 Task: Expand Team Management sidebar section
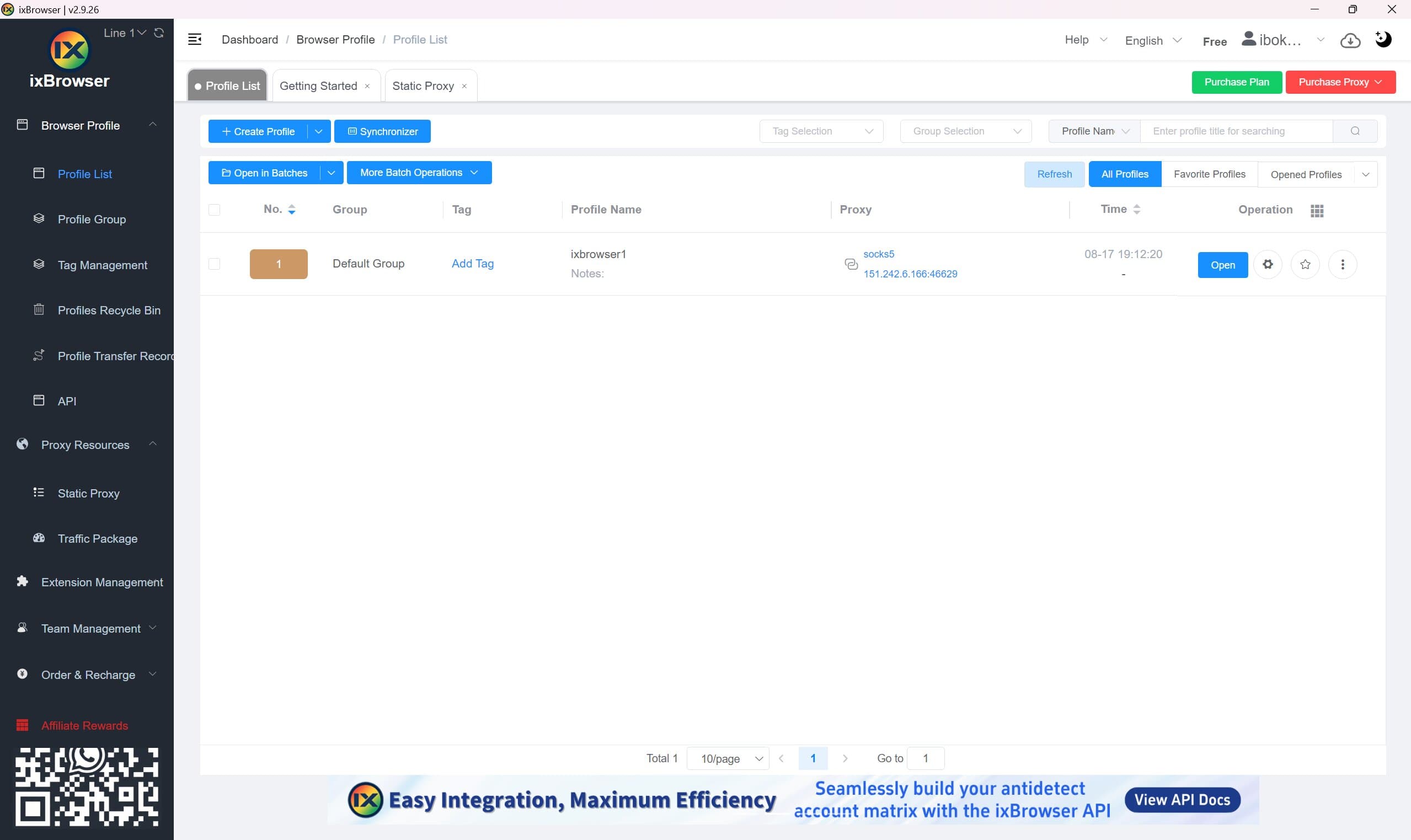coord(87,628)
